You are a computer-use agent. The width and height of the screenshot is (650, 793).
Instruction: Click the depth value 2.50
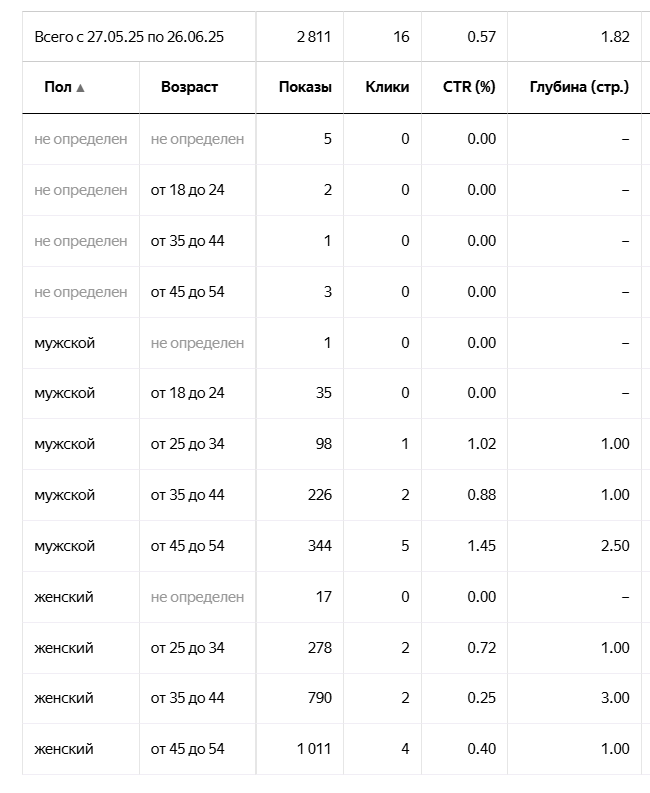point(615,546)
